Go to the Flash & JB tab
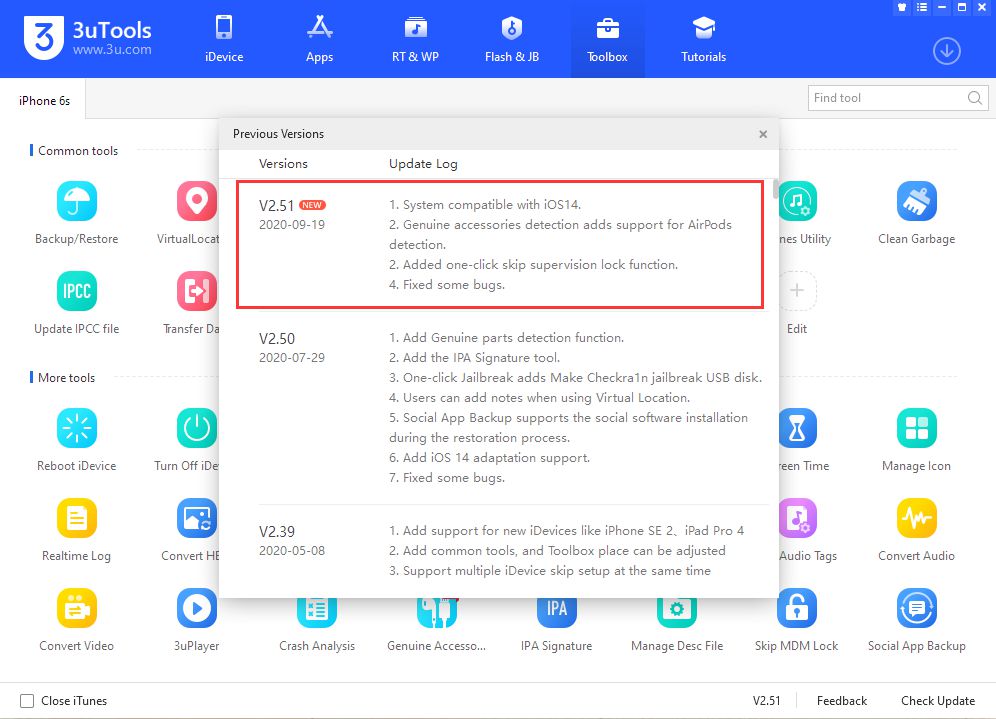Viewport: 996px width, 719px height. pyautogui.click(x=512, y=39)
